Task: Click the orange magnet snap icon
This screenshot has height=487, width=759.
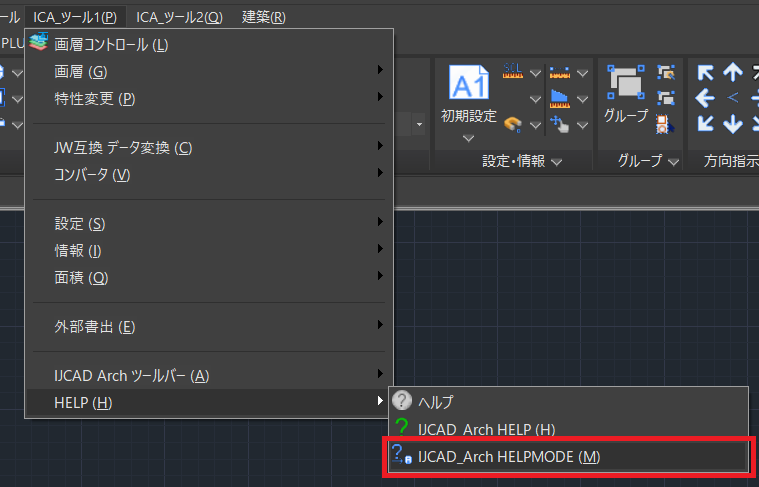Action: pos(513,124)
